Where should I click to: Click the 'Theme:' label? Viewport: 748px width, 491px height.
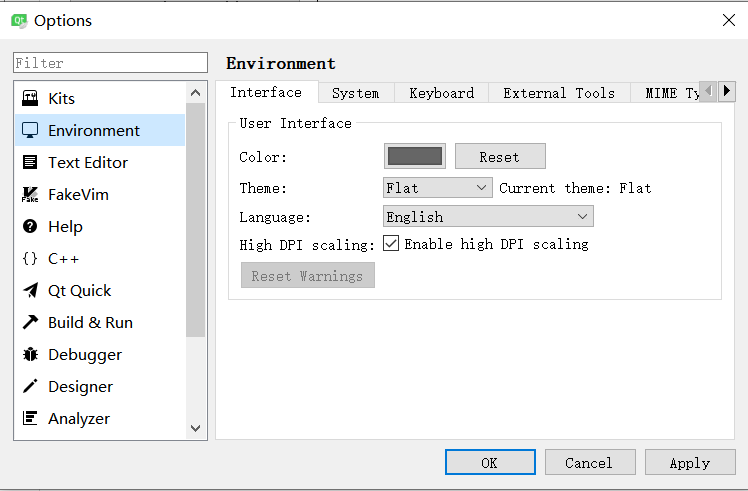(263, 188)
